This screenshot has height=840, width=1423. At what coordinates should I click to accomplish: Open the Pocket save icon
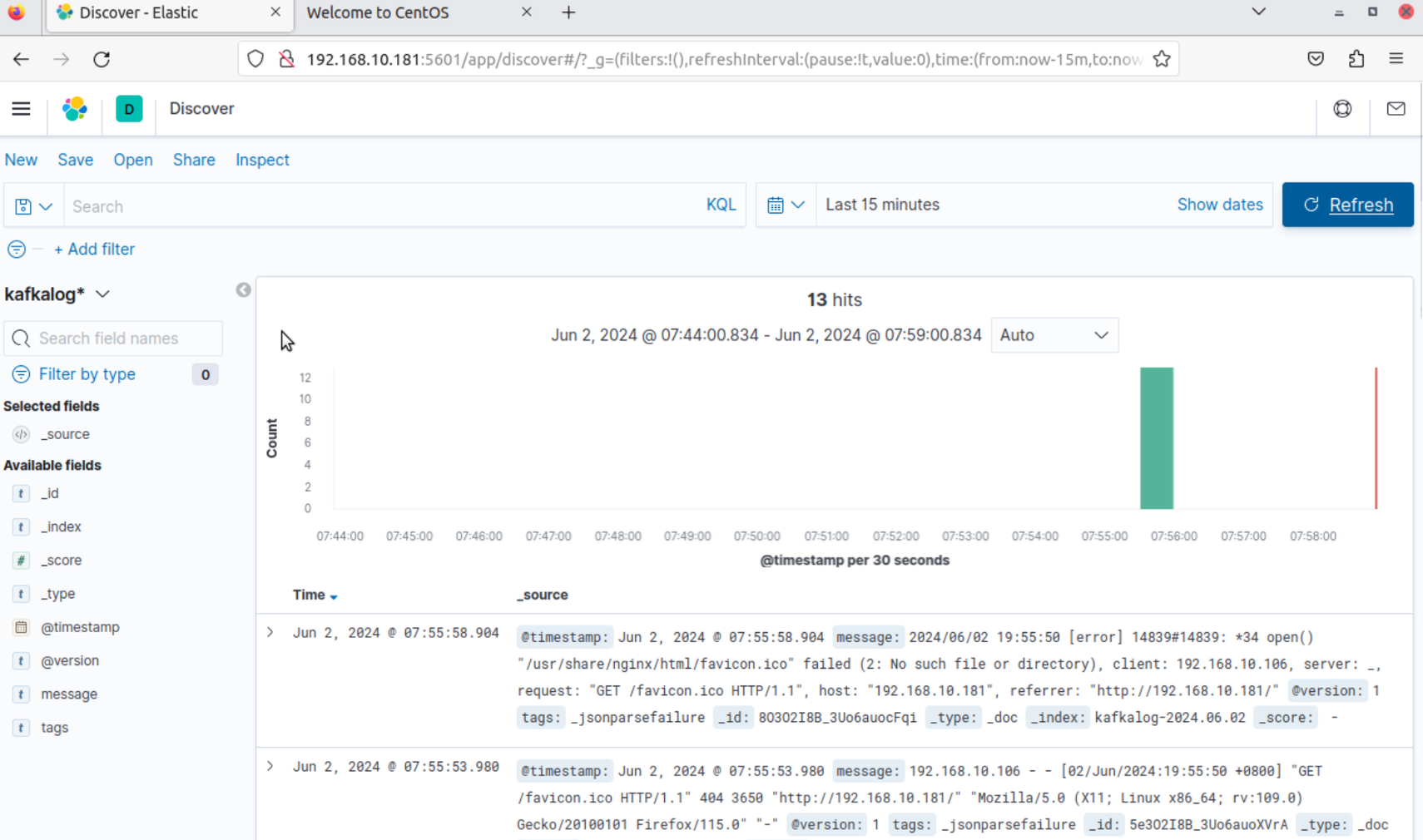click(1316, 59)
